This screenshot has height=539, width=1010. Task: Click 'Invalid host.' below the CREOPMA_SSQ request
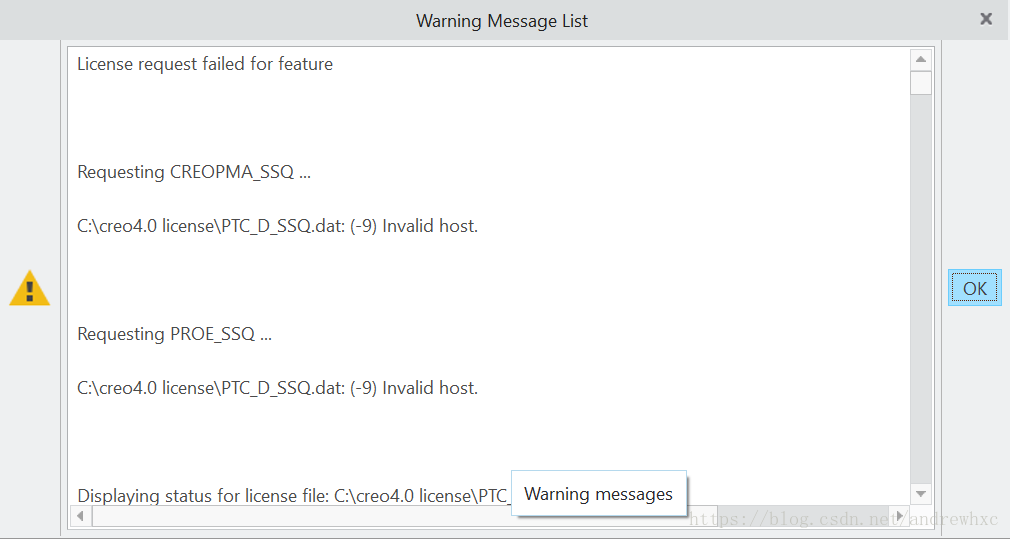pos(430,226)
